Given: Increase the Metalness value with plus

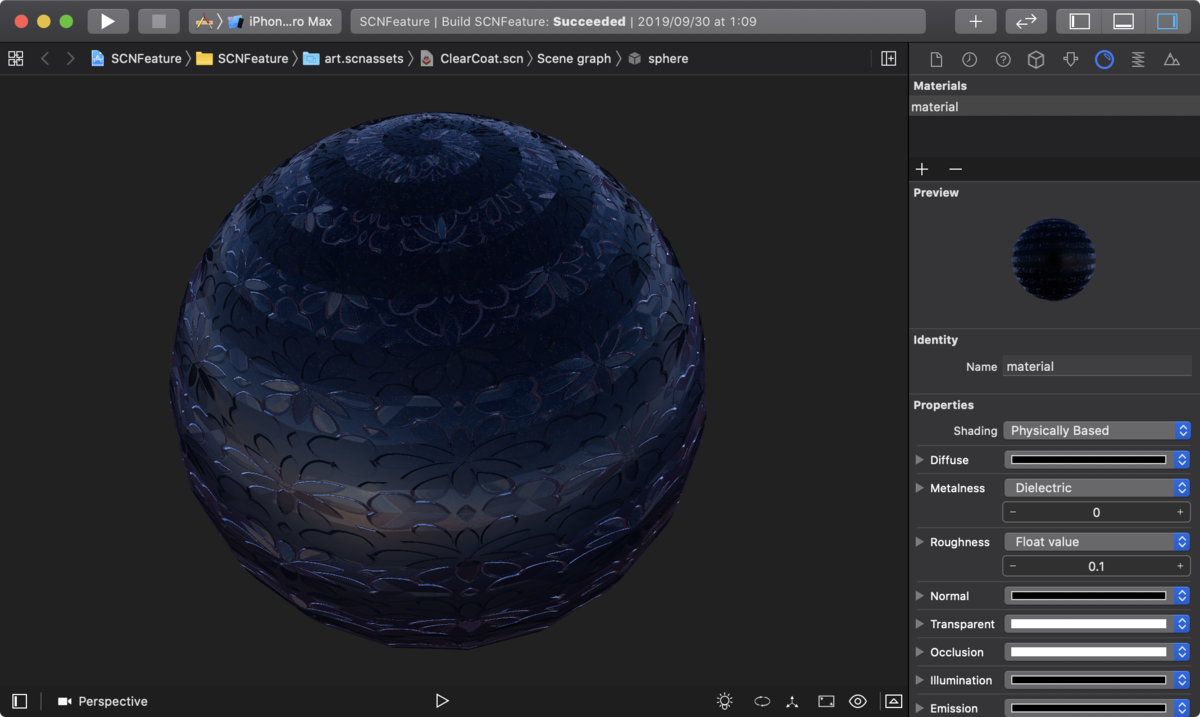Looking at the screenshot, I should tap(1181, 512).
